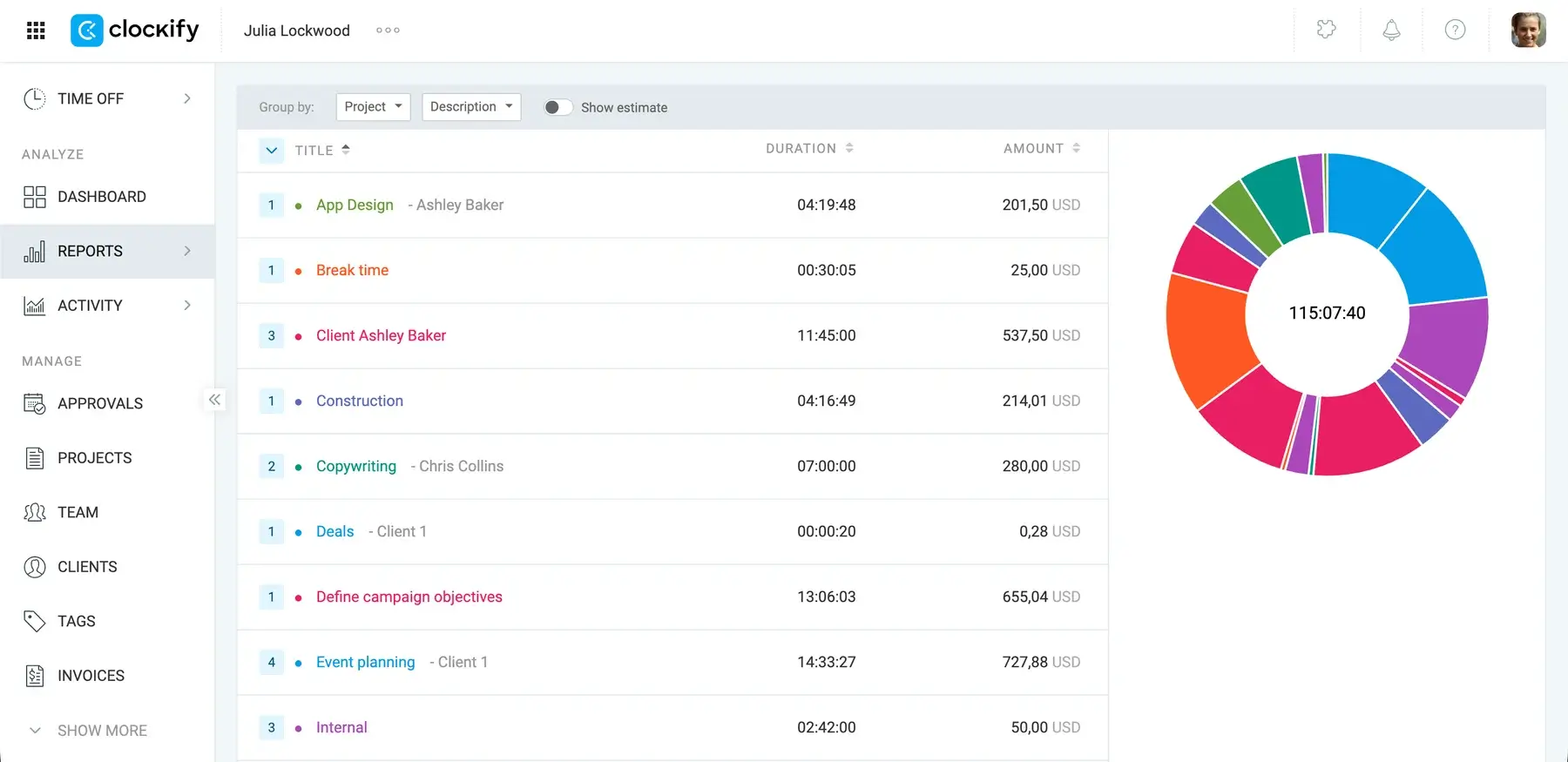1568x762 pixels.
Task: Click the Activity chart icon
Action: (34, 306)
